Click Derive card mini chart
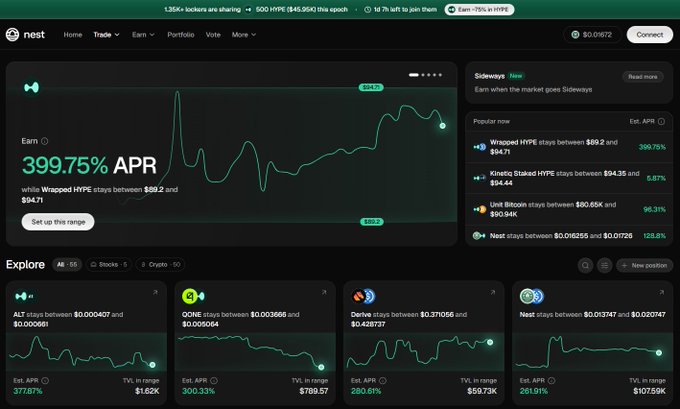Screen dimensions: 680x409 [424, 352]
